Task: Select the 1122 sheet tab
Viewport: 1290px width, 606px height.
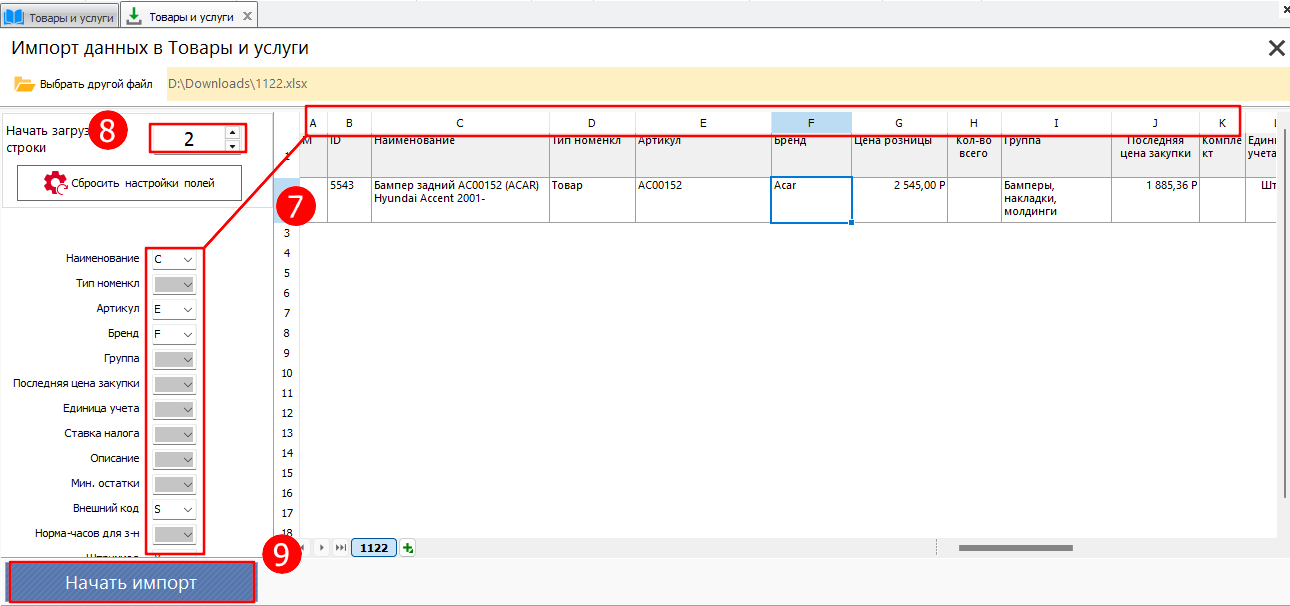Action: (374, 547)
